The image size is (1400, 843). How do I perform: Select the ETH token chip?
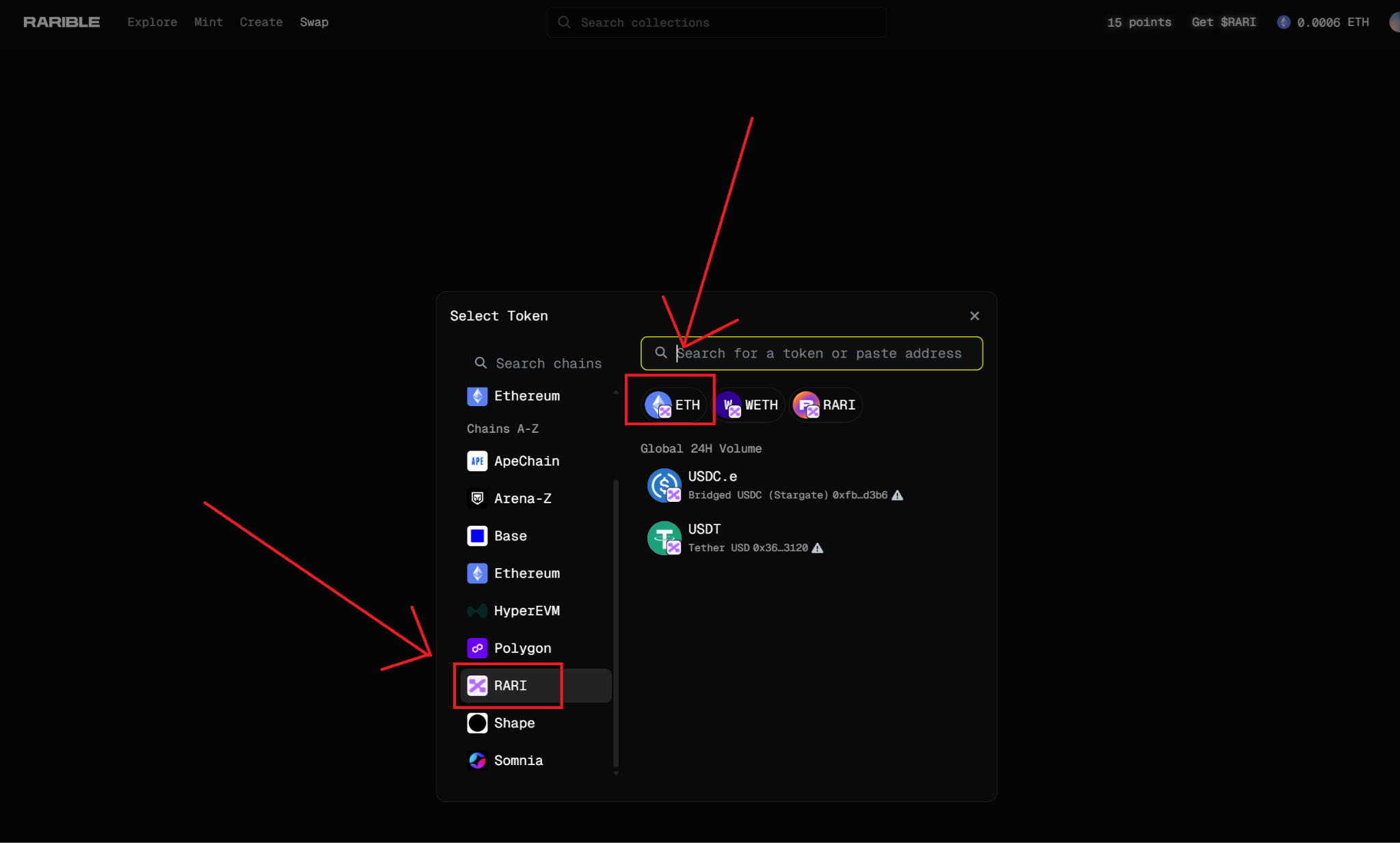673,405
